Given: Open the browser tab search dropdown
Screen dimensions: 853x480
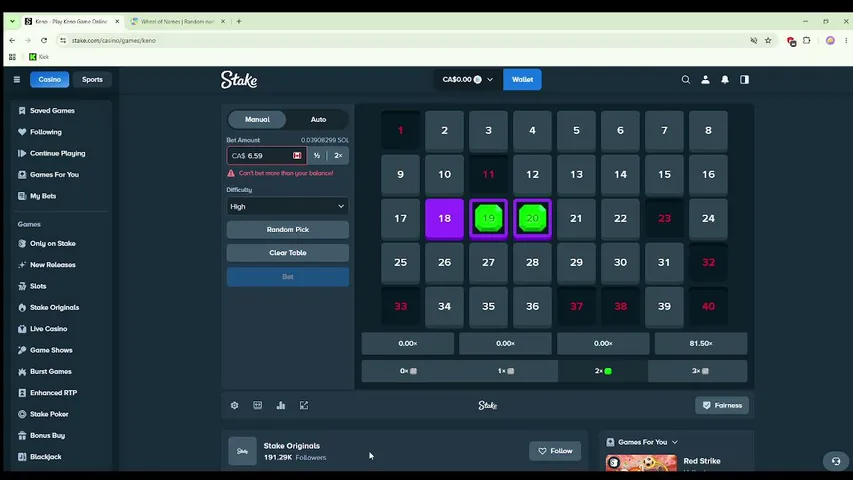Looking at the screenshot, I should [12, 21].
